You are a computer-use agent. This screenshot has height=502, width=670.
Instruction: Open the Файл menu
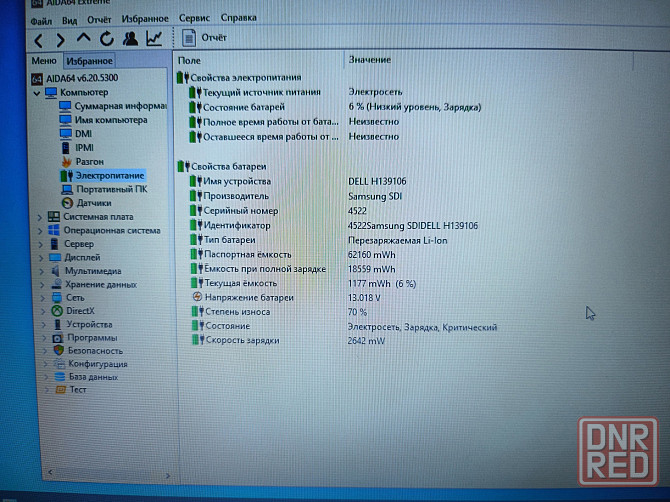(x=41, y=21)
